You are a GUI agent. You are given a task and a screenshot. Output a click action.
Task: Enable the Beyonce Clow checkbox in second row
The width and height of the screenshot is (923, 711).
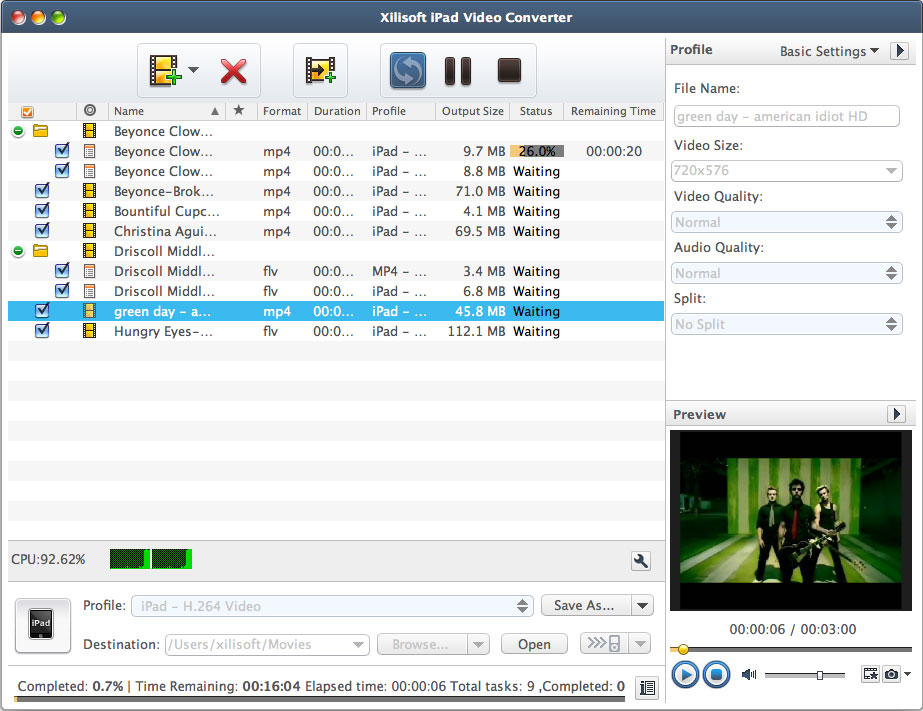[x=62, y=150]
